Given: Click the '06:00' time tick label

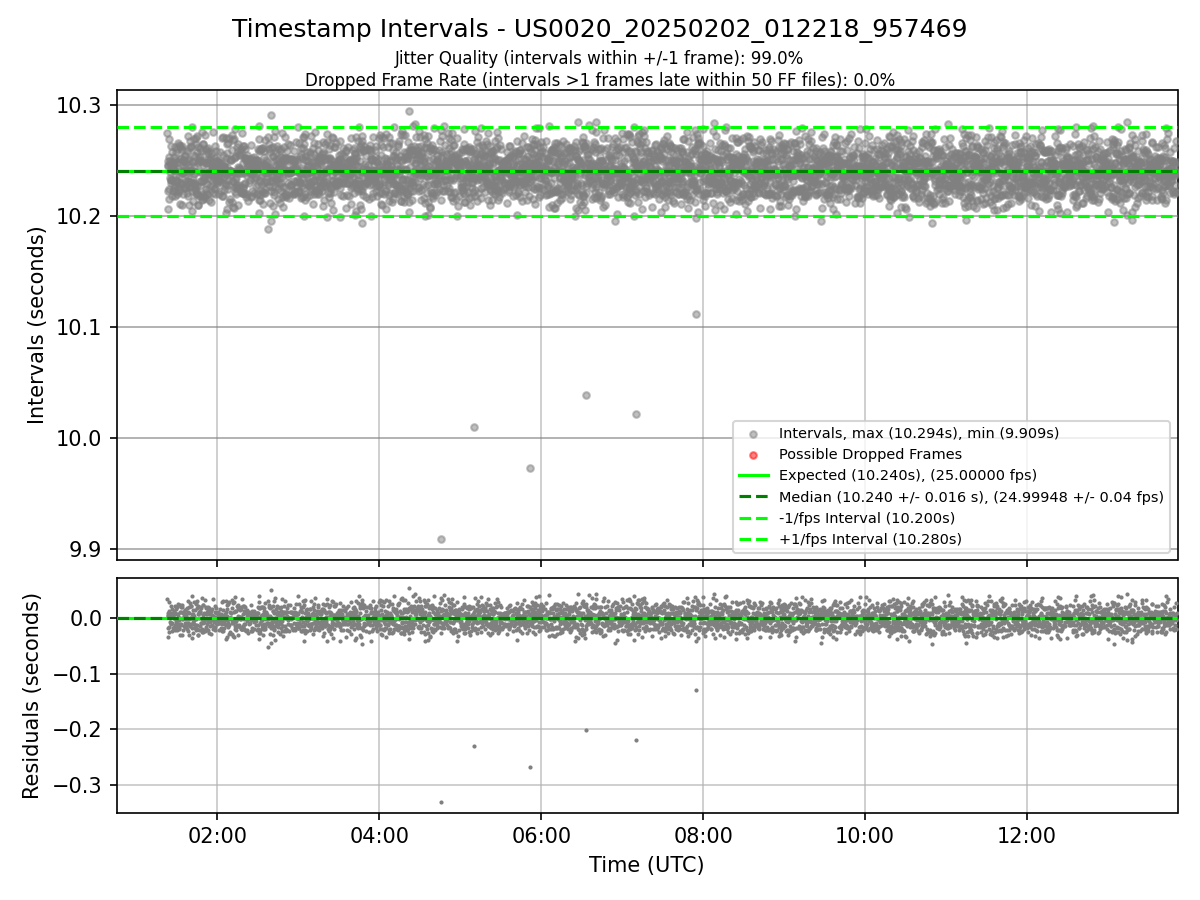Looking at the screenshot, I should (541, 836).
